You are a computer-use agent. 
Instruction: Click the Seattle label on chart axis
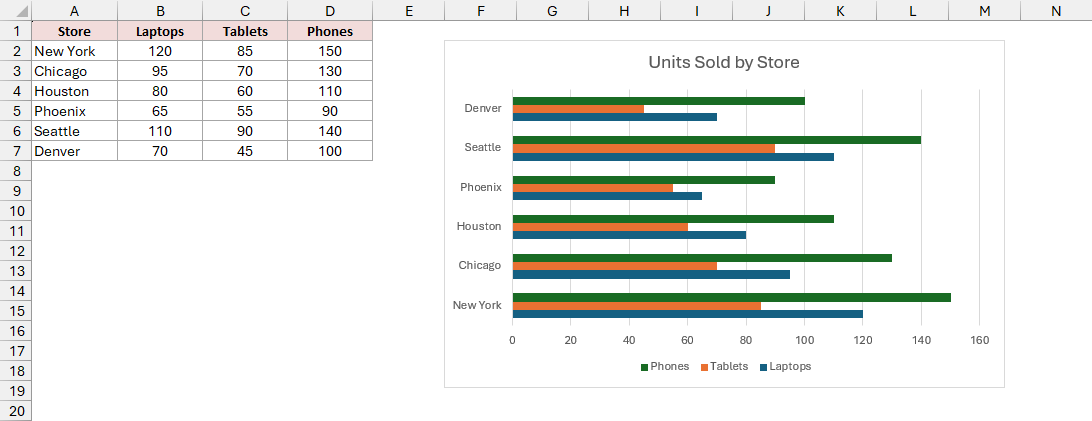coord(483,148)
